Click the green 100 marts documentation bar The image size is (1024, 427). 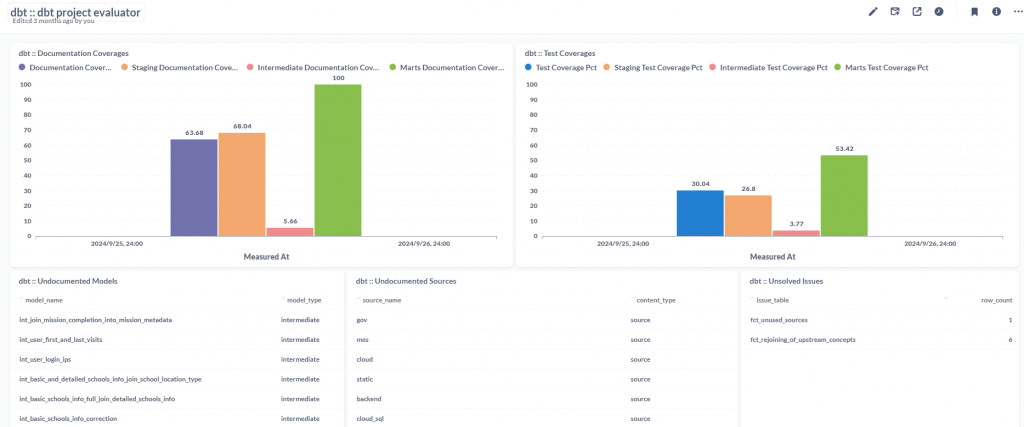(x=338, y=160)
